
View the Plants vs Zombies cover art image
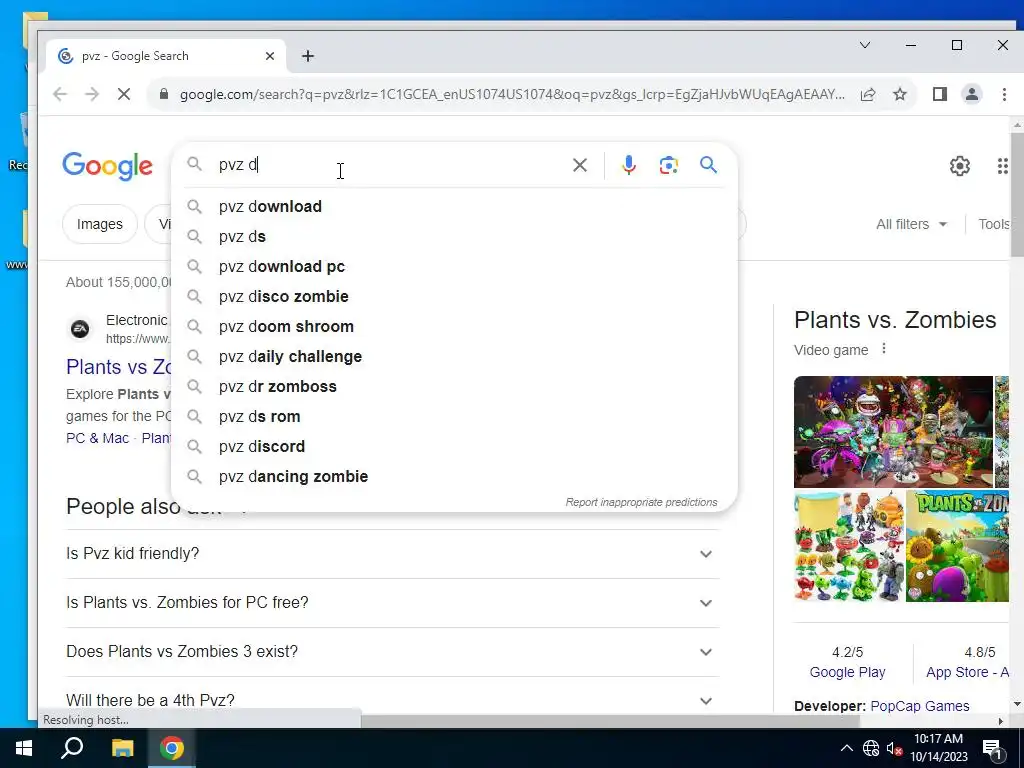click(957, 547)
